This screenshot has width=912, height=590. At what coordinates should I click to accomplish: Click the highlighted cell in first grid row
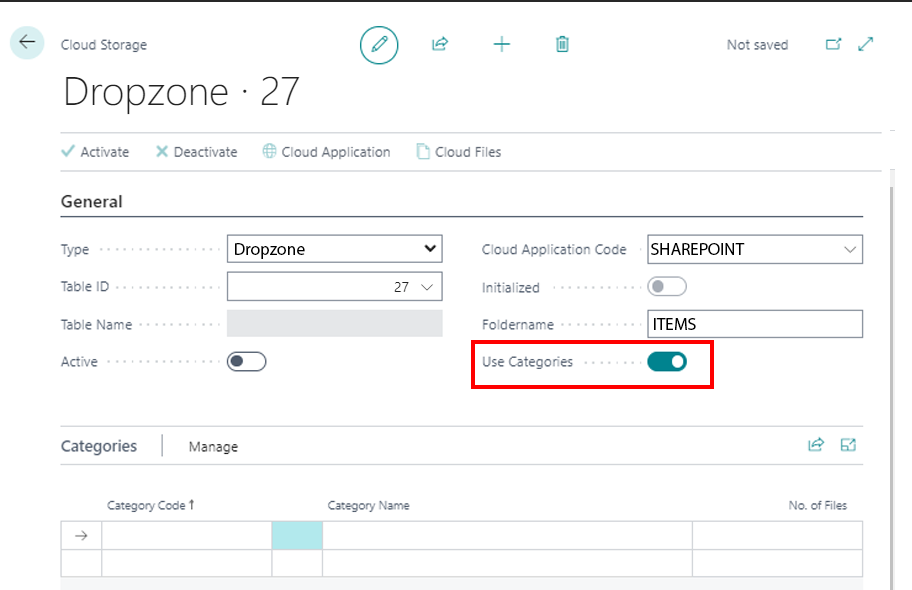pos(297,535)
